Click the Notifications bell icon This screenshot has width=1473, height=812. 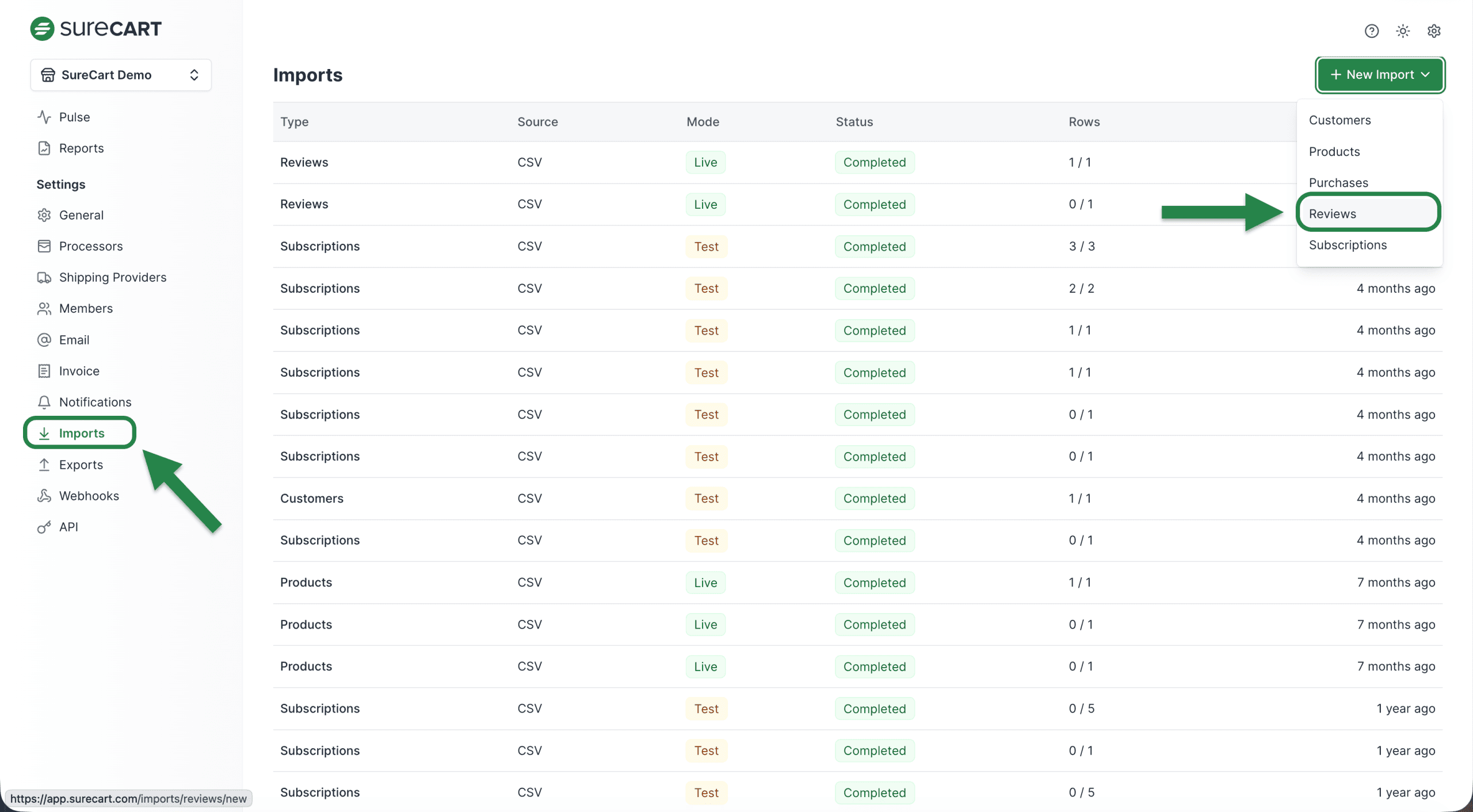coord(44,402)
